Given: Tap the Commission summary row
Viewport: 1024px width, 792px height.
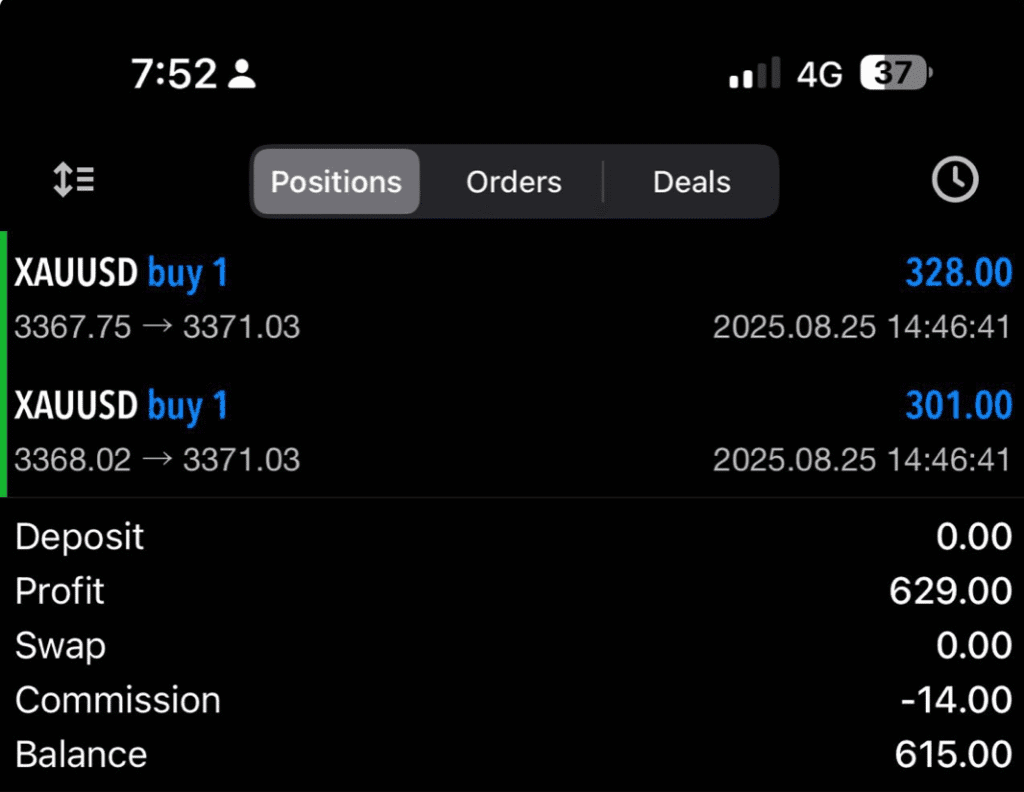Looking at the screenshot, I should (512, 700).
